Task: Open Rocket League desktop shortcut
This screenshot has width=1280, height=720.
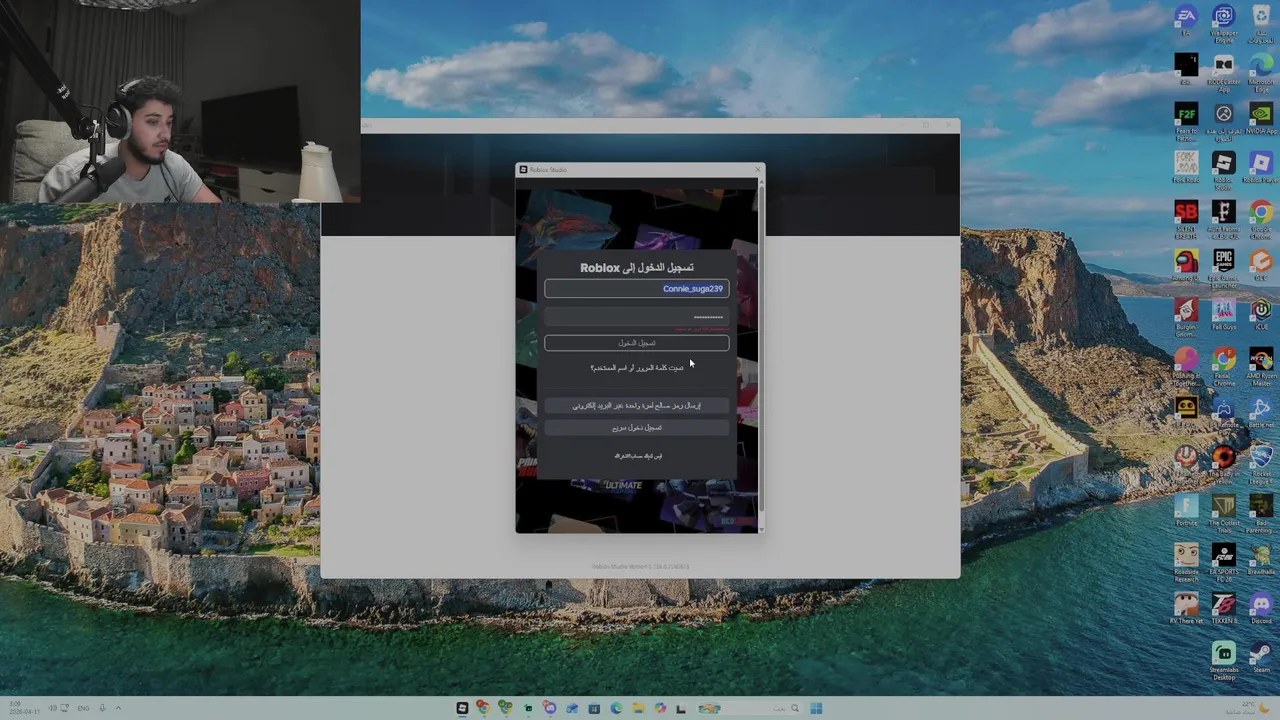Action: 1261,464
